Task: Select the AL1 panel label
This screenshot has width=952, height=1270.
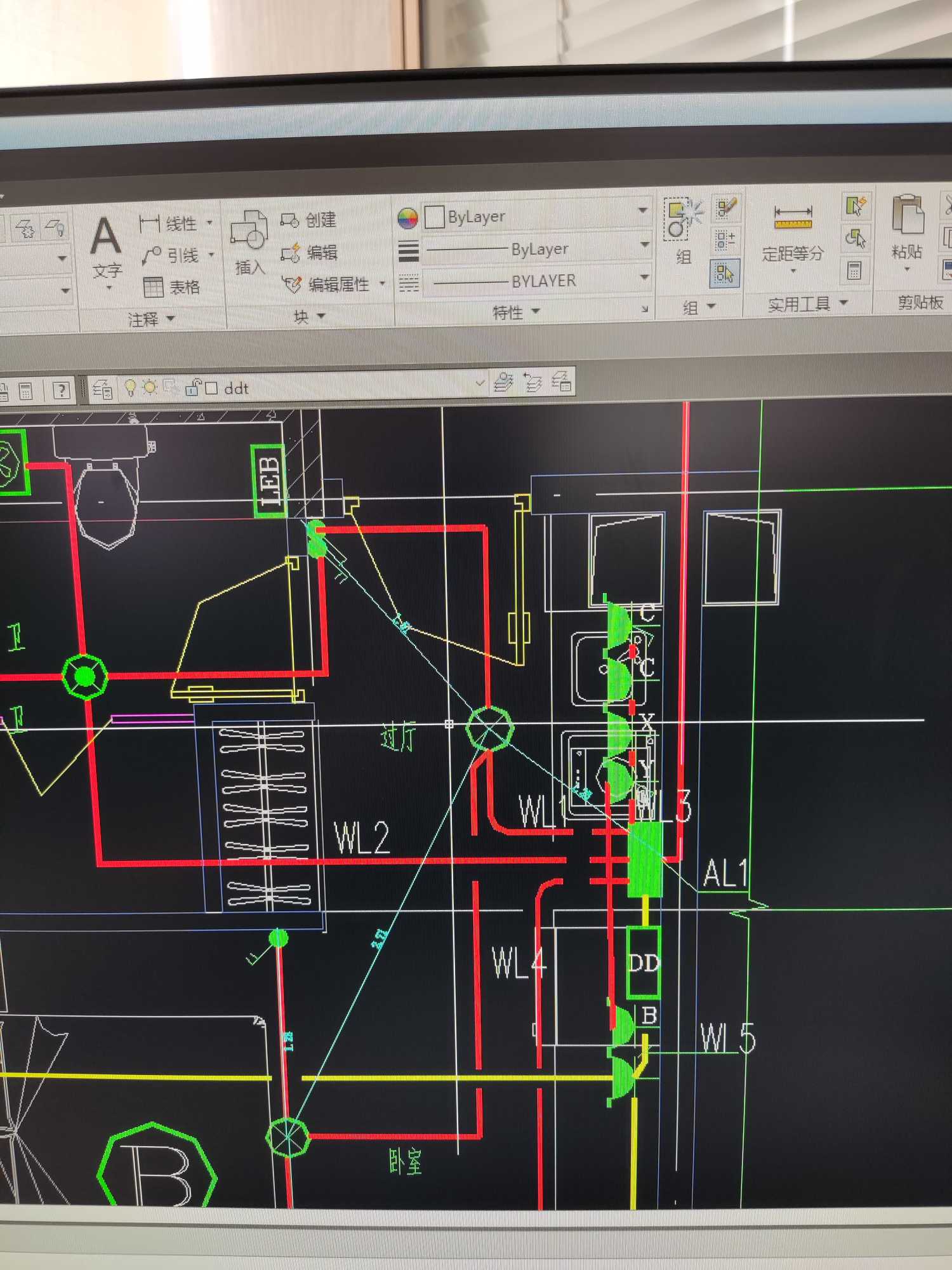Action: coord(726,873)
